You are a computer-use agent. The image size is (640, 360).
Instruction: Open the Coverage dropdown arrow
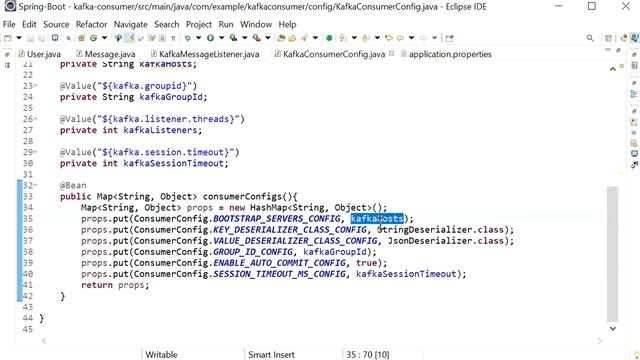[244, 38]
